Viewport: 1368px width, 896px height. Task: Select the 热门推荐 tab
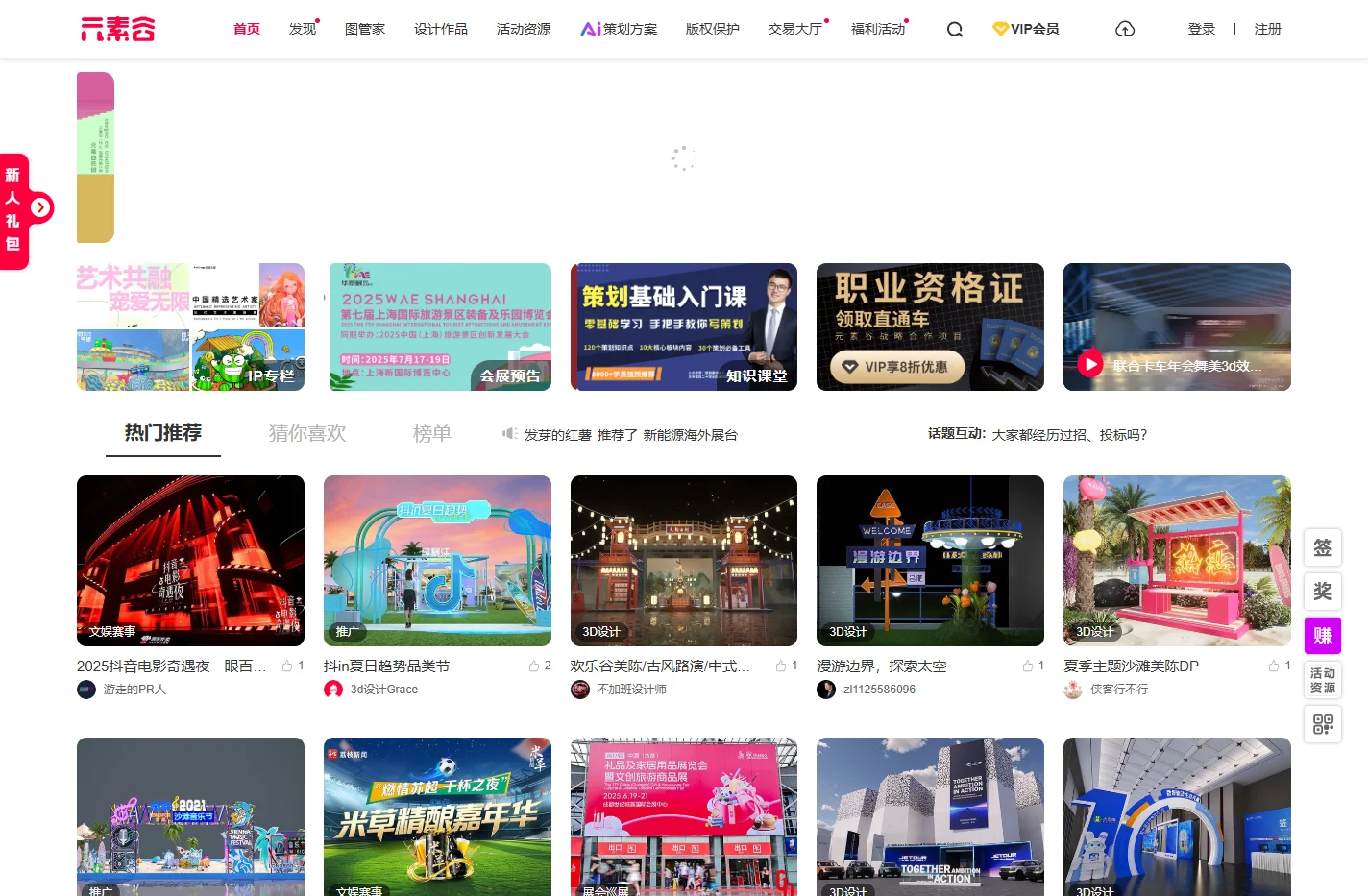point(163,433)
